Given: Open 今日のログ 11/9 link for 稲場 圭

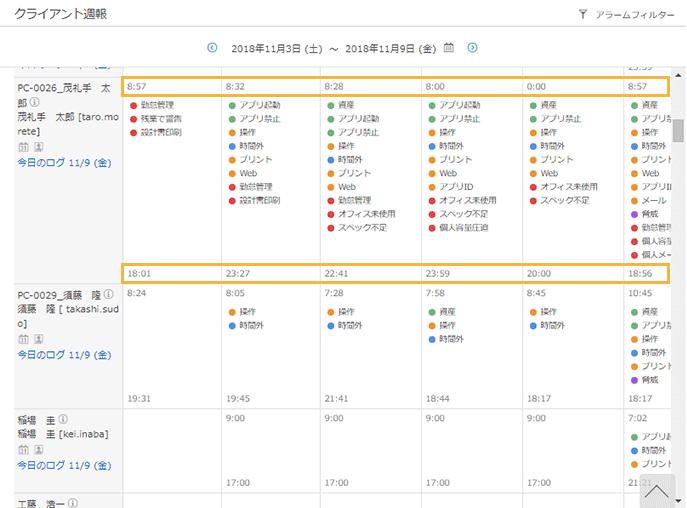Looking at the screenshot, I should coord(64,466).
